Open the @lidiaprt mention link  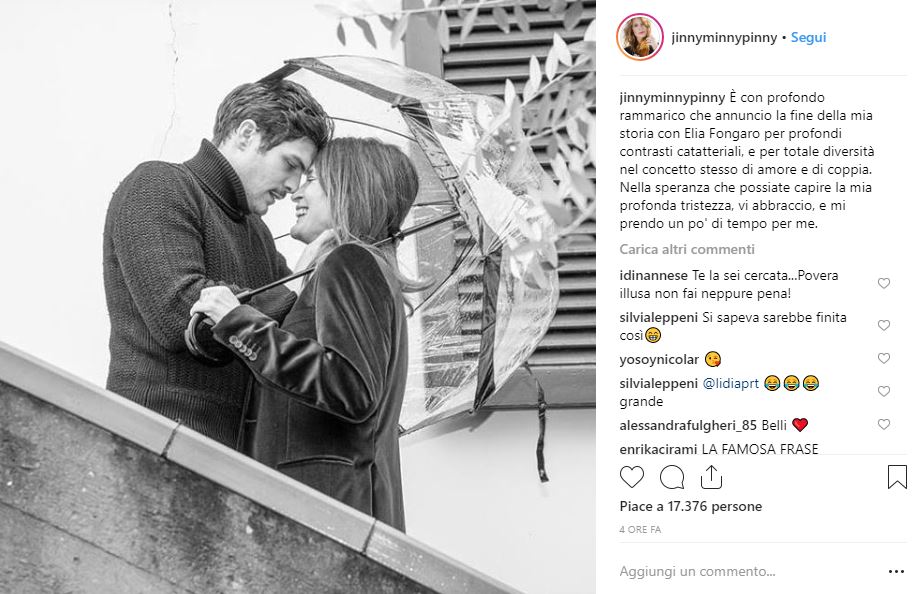coord(730,384)
